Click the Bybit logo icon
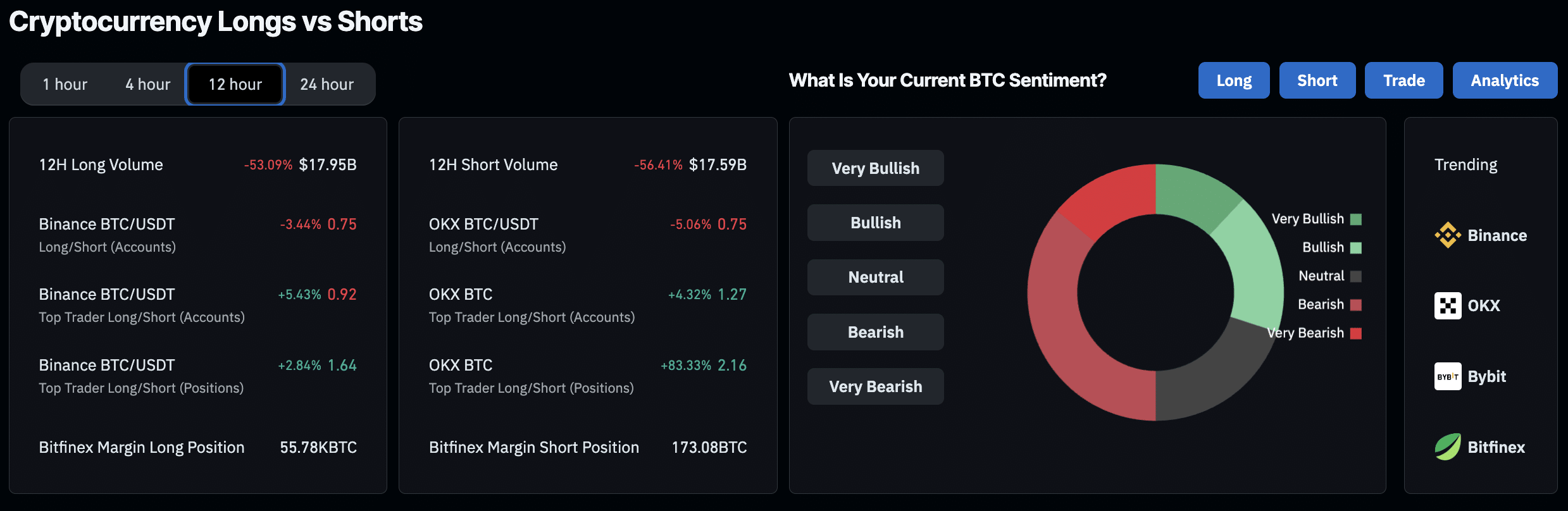Screen dimensions: 1568x511 click(1447, 376)
